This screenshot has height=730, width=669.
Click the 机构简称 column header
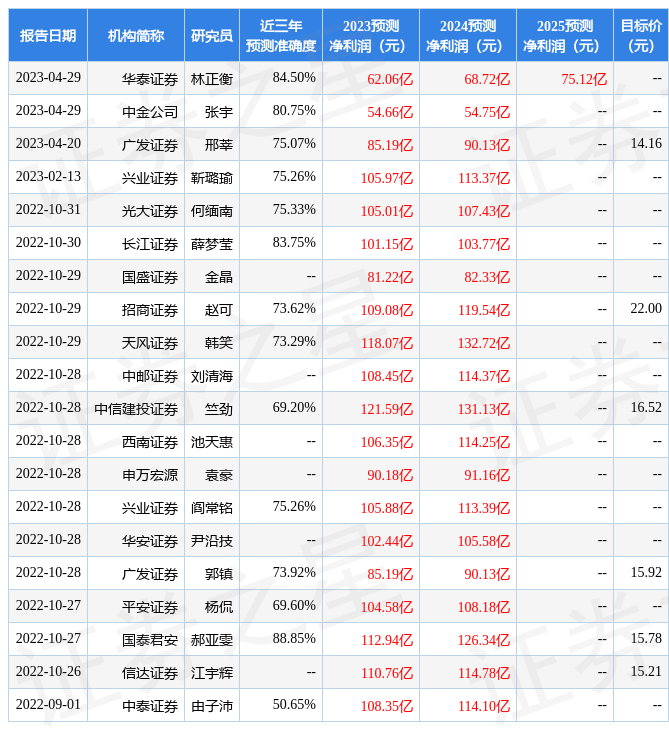[x=136, y=35]
